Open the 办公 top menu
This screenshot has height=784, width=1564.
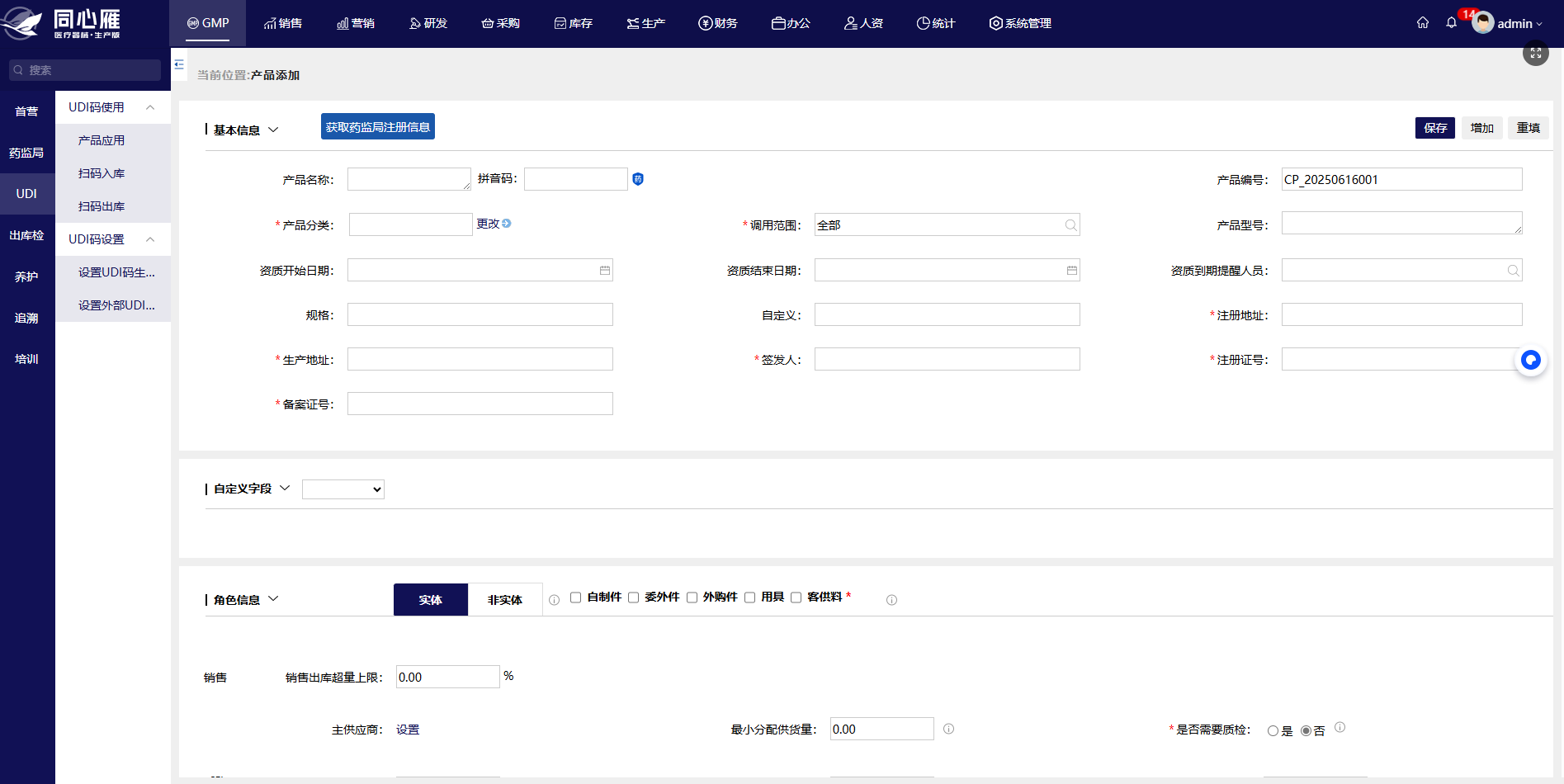tap(791, 23)
